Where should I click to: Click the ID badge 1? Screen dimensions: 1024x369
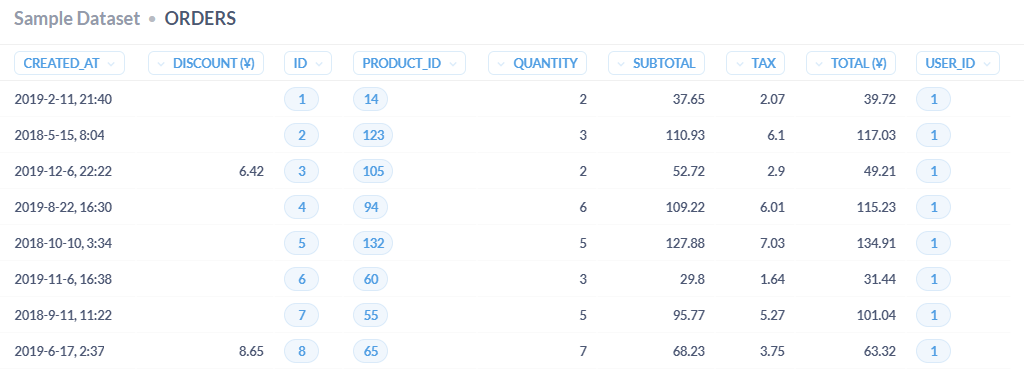[302, 99]
